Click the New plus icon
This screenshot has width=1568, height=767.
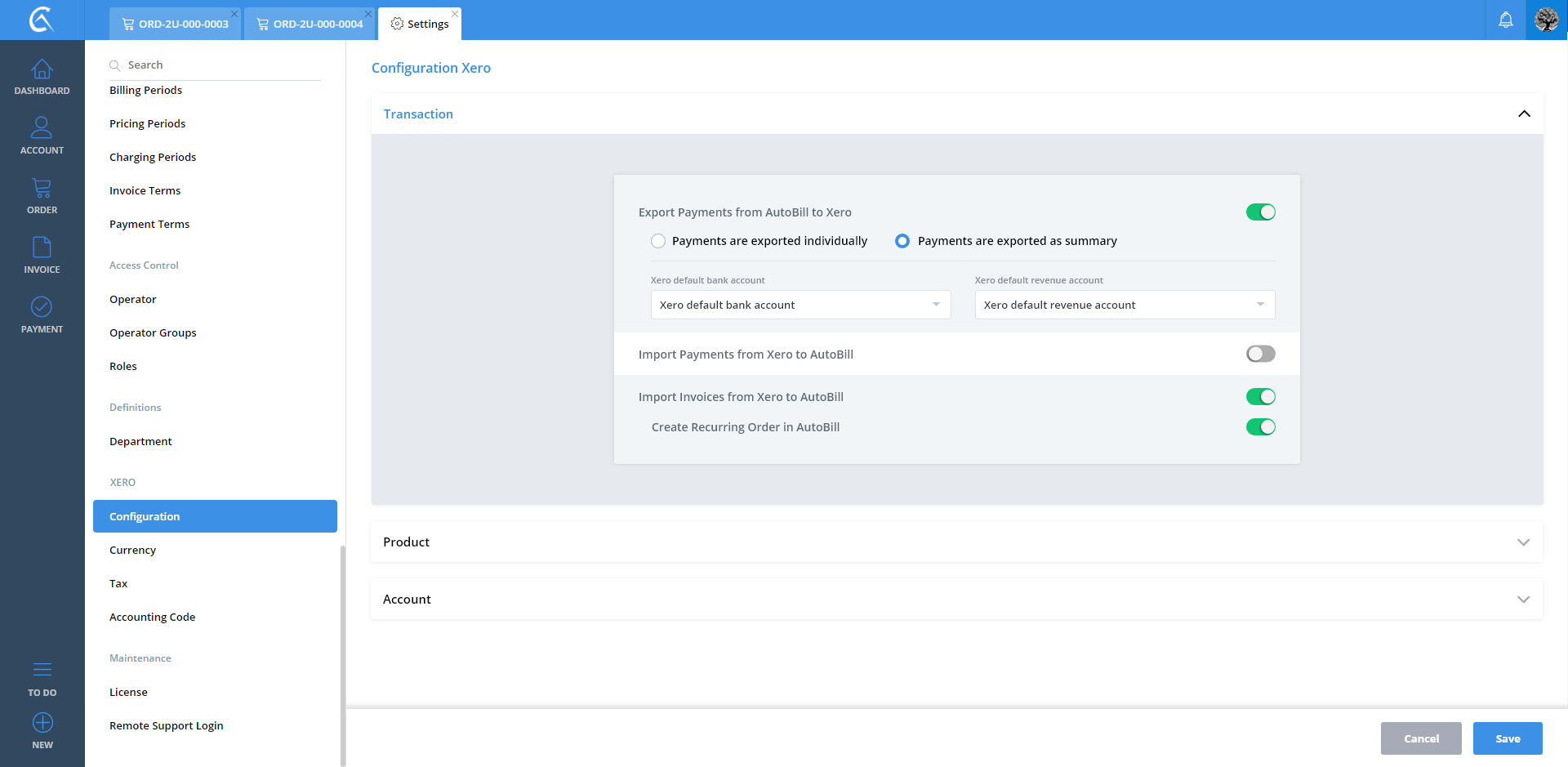pyautogui.click(x=42, y=724)
